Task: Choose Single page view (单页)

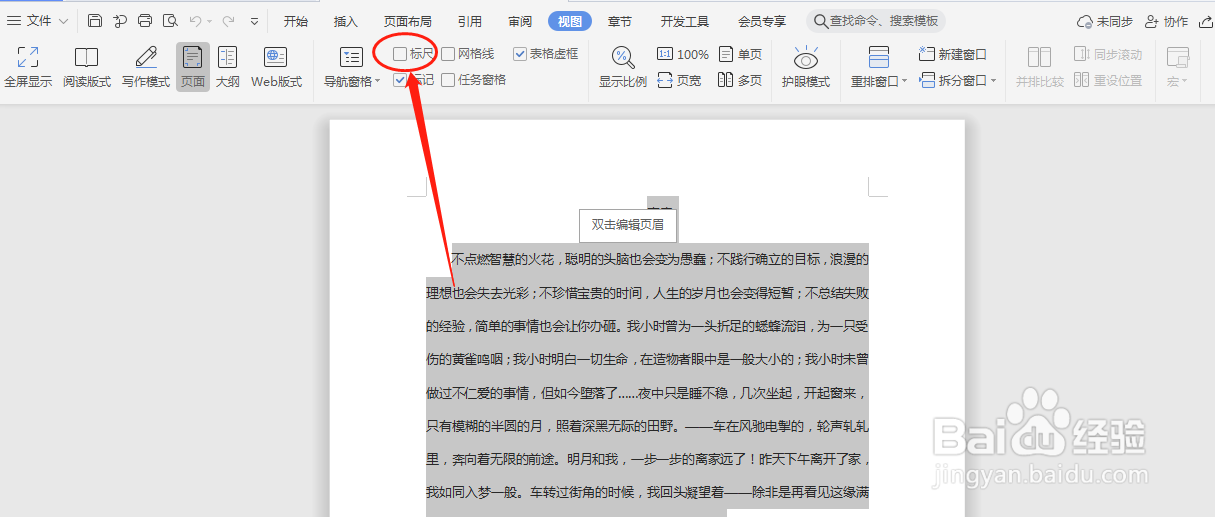Action: (x=740, y=54)
